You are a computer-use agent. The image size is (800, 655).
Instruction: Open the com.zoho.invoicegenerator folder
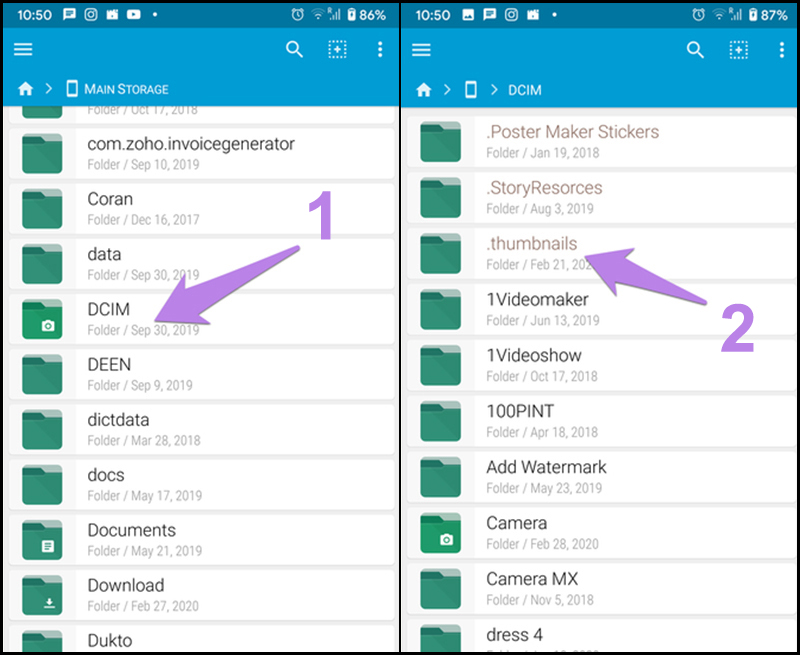coord(202,154)
